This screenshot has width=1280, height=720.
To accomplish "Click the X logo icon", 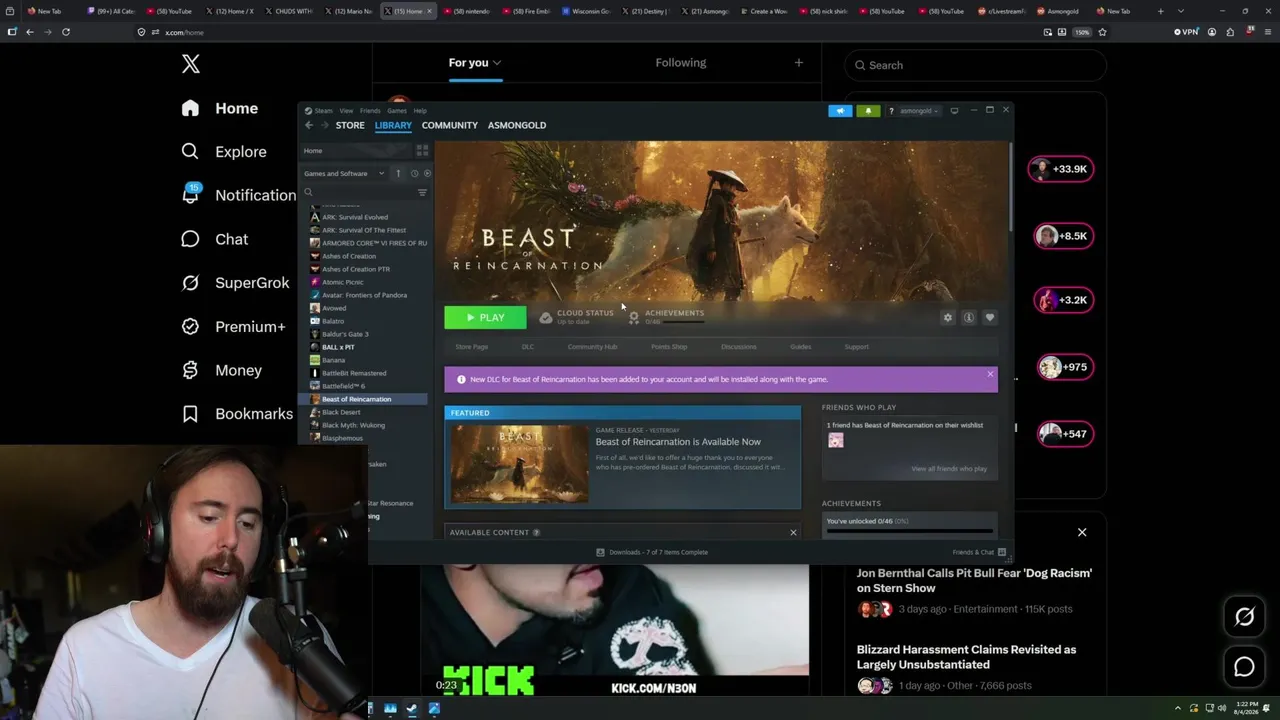I will point(191,65).
